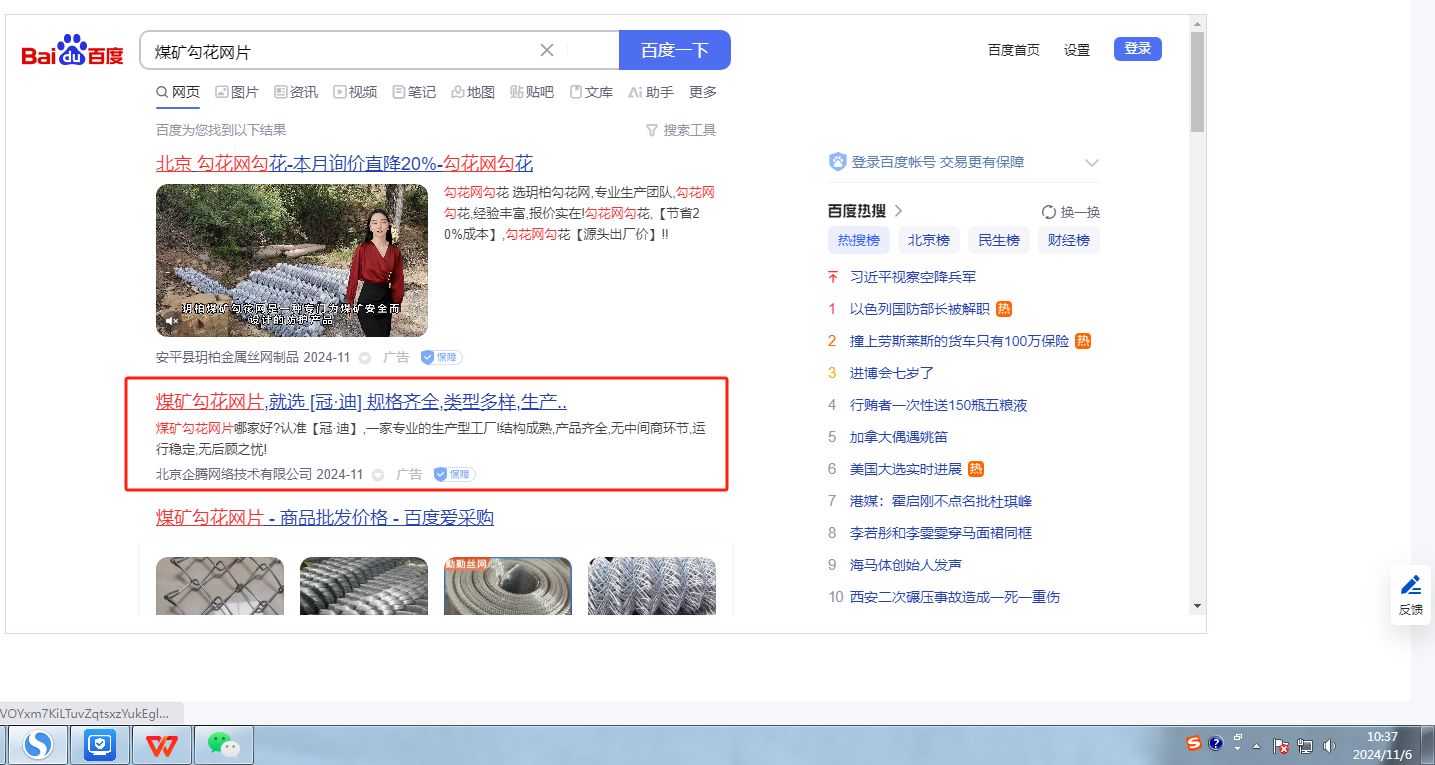The image size is (1435, 765).
Task: Open WPS Office from the taskbar
Action: tap(163, 745)
